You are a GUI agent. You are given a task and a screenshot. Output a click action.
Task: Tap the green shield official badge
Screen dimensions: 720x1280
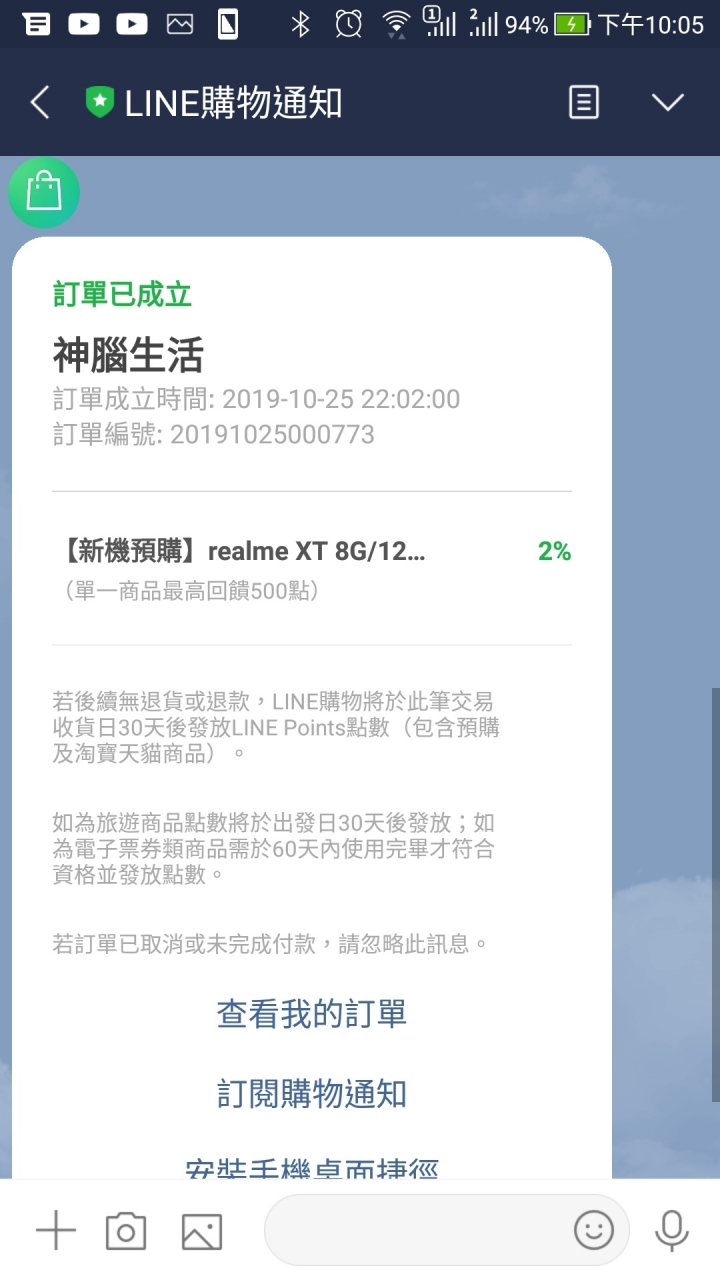[x=100, y=102]
